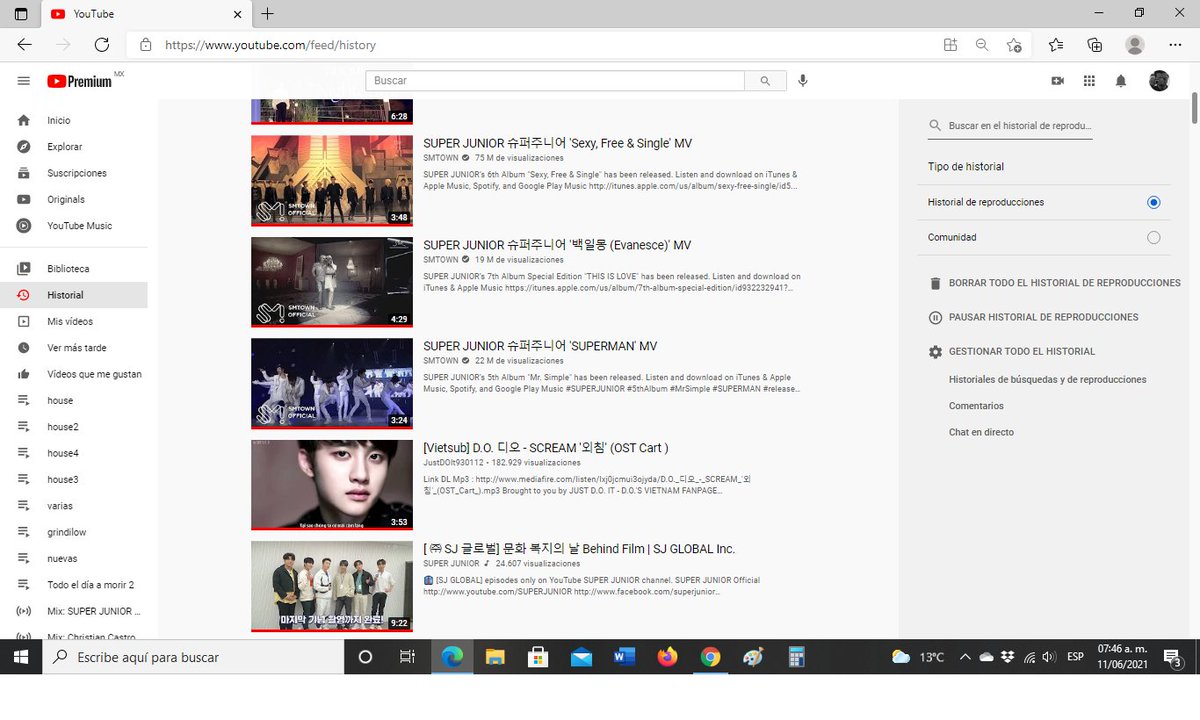Add this page to favorites star
The width and height of the screenshot is (1200, 720).
(1014, 45)
